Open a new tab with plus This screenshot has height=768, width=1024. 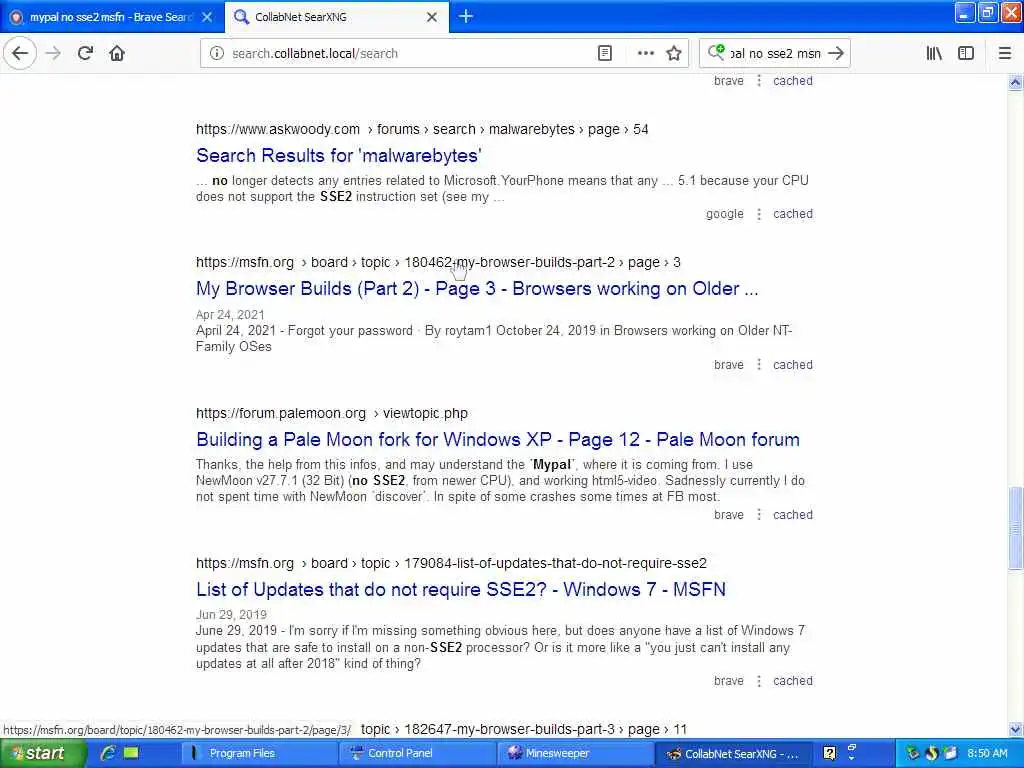pyautogui.click(x=466, y=16)
